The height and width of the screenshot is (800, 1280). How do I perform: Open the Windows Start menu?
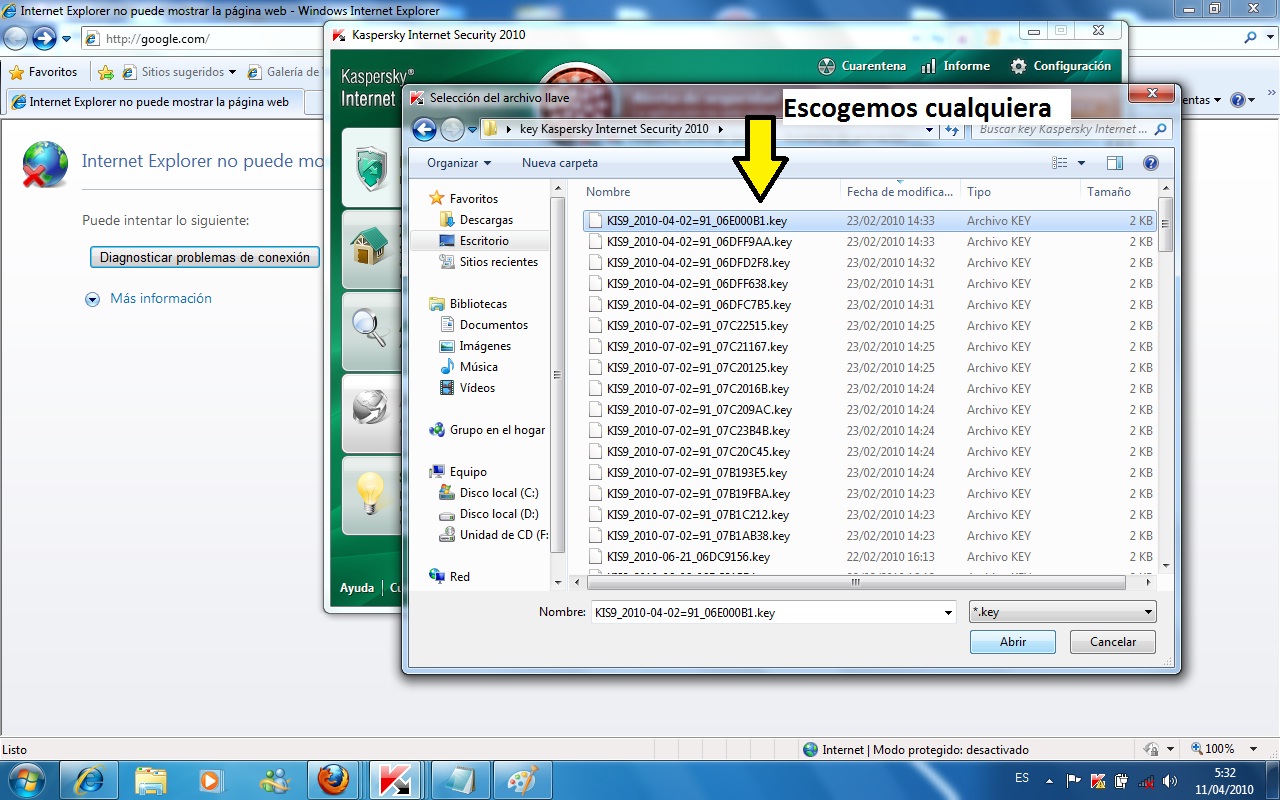[x=25, y=779]
